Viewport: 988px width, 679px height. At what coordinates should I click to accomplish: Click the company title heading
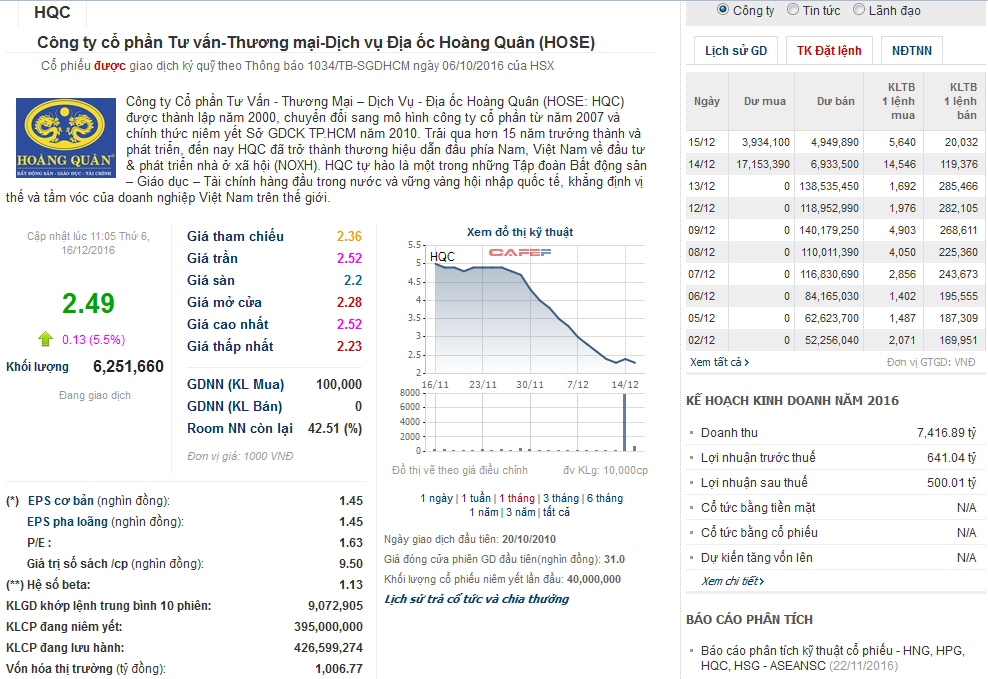[316, 42]
